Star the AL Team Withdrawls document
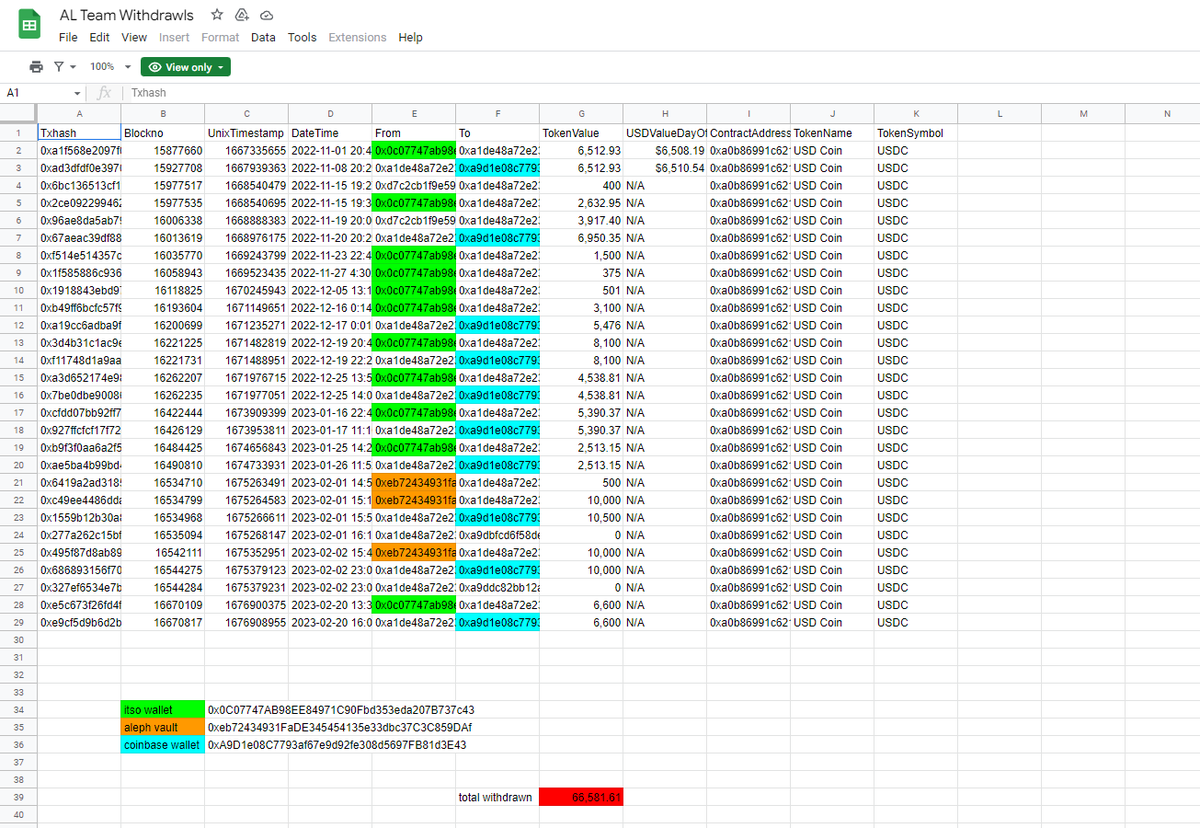This screenshot has height=828, width=1200. pos(217,15)
